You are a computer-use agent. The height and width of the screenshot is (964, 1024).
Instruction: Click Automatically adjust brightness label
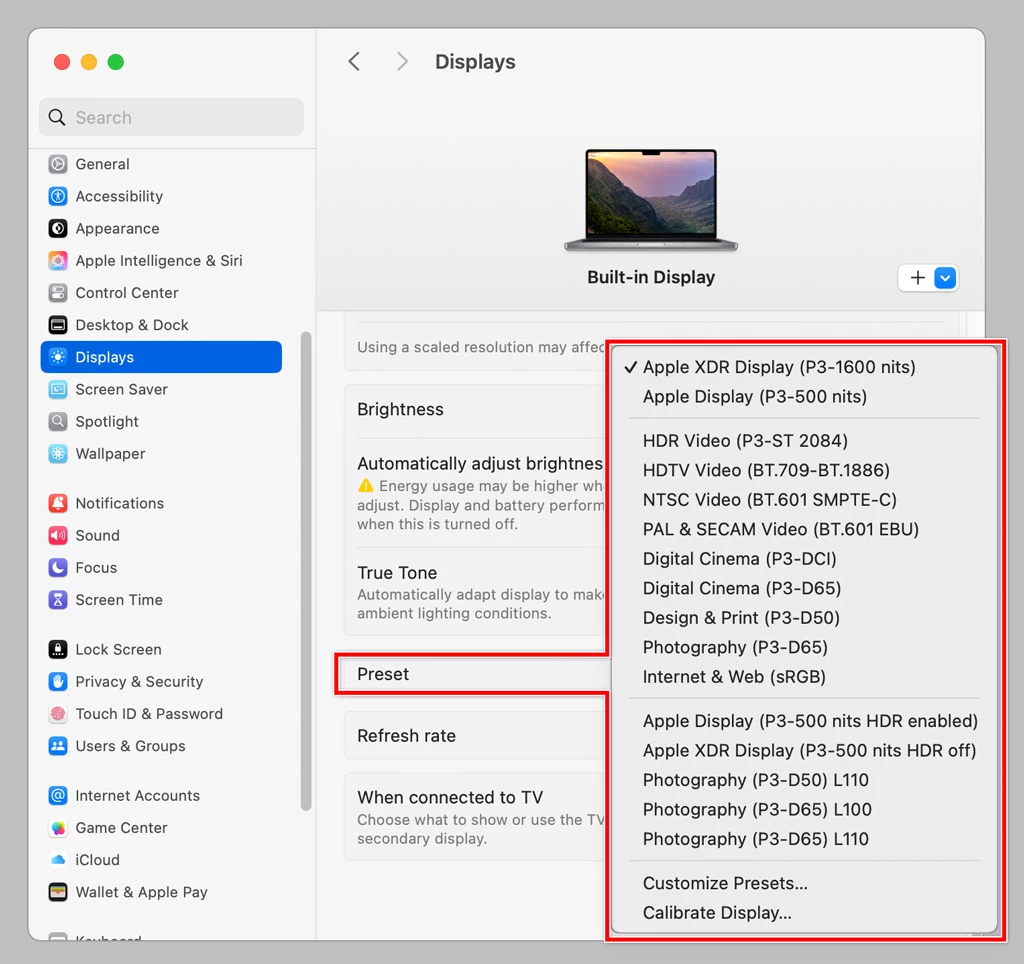tap(480, 464)
